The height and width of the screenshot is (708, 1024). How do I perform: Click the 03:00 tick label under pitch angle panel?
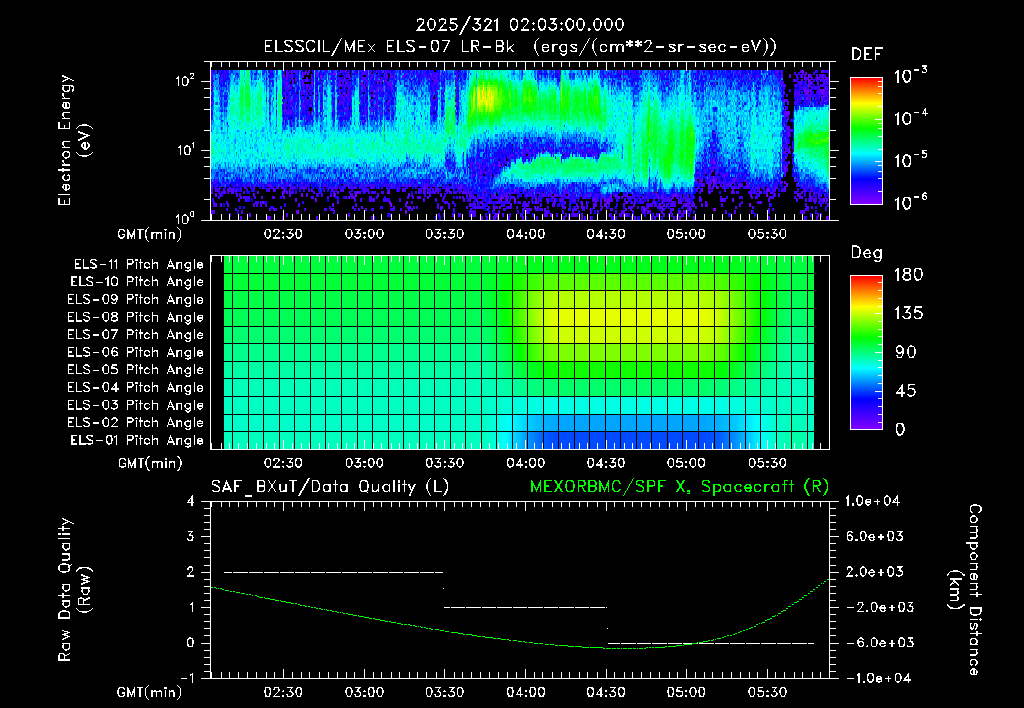[x=364, y=463]
